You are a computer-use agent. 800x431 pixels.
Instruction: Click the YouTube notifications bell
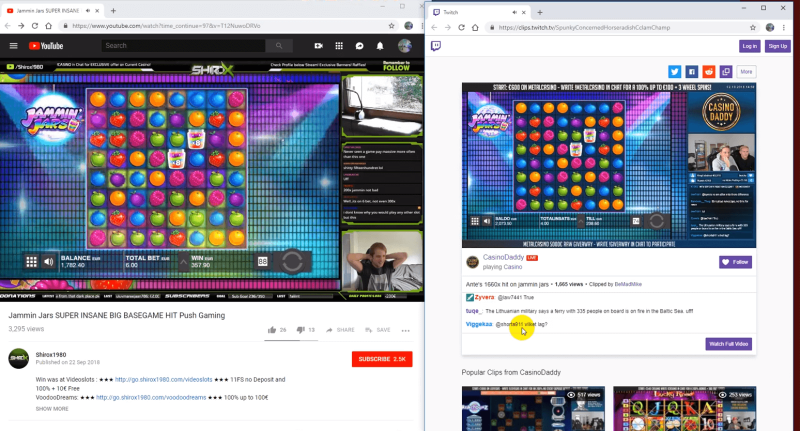pos(380,46)
